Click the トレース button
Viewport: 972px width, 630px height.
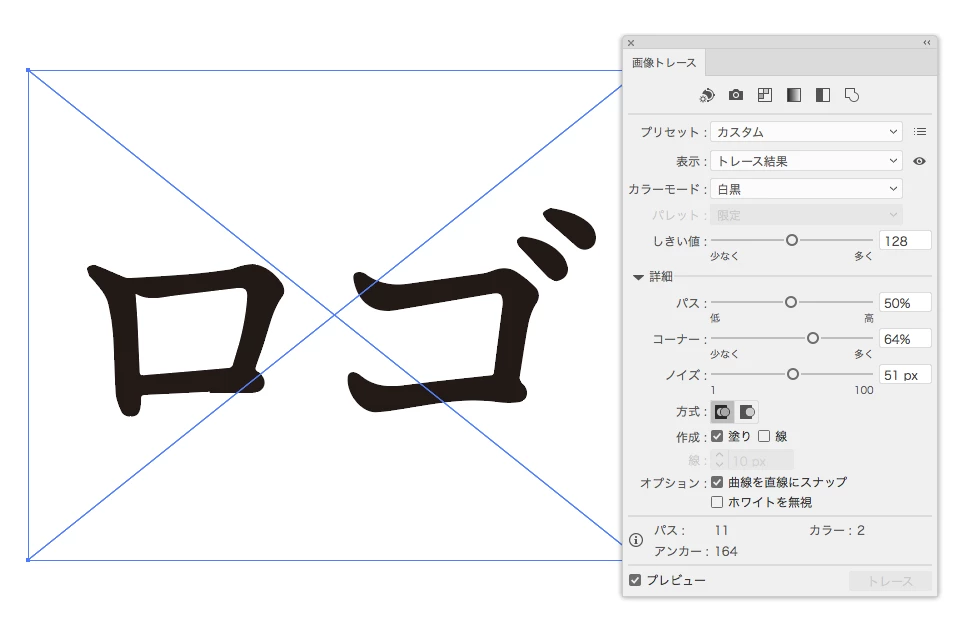pyautogui.click(x=890, y=581)
